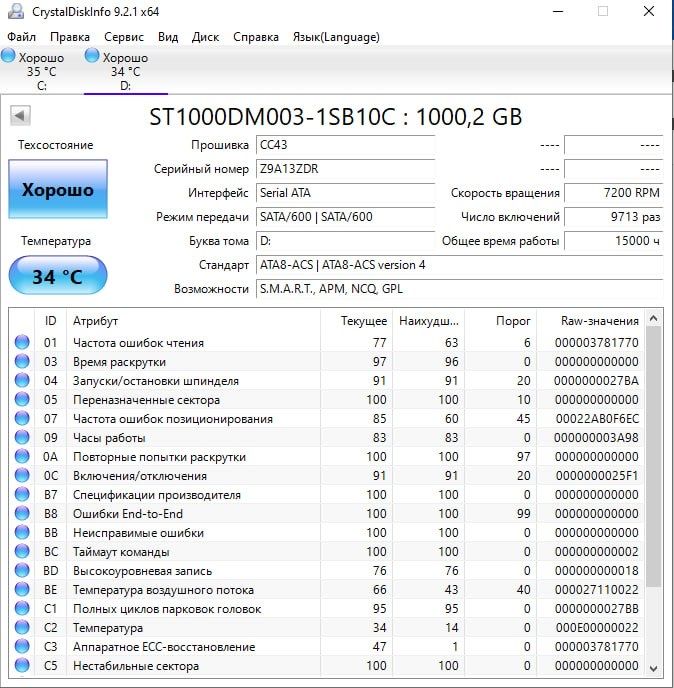
Task: Open the Правка menu
Action: (70, 37)
